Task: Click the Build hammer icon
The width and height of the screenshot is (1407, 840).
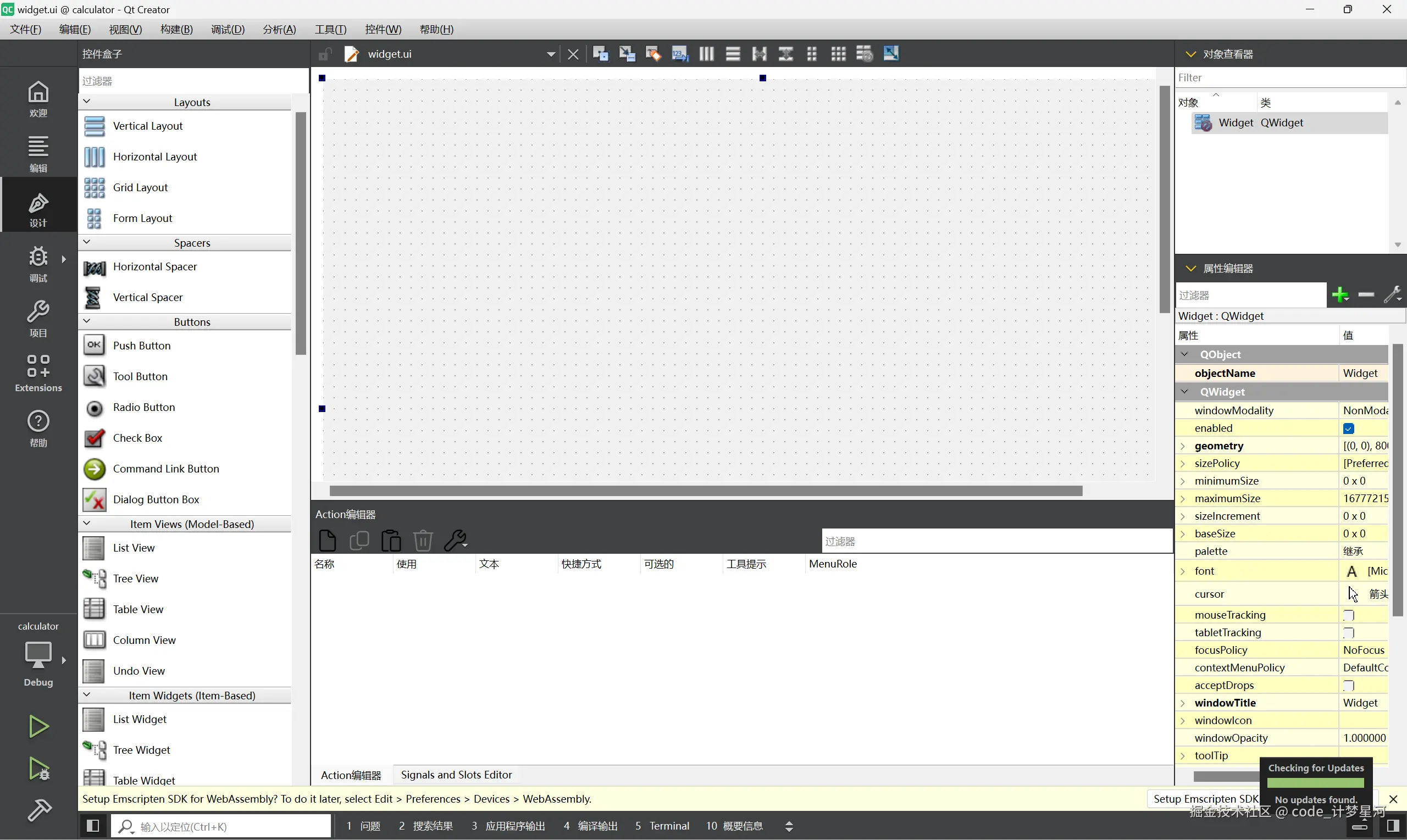Action: (x=39, y=810)
